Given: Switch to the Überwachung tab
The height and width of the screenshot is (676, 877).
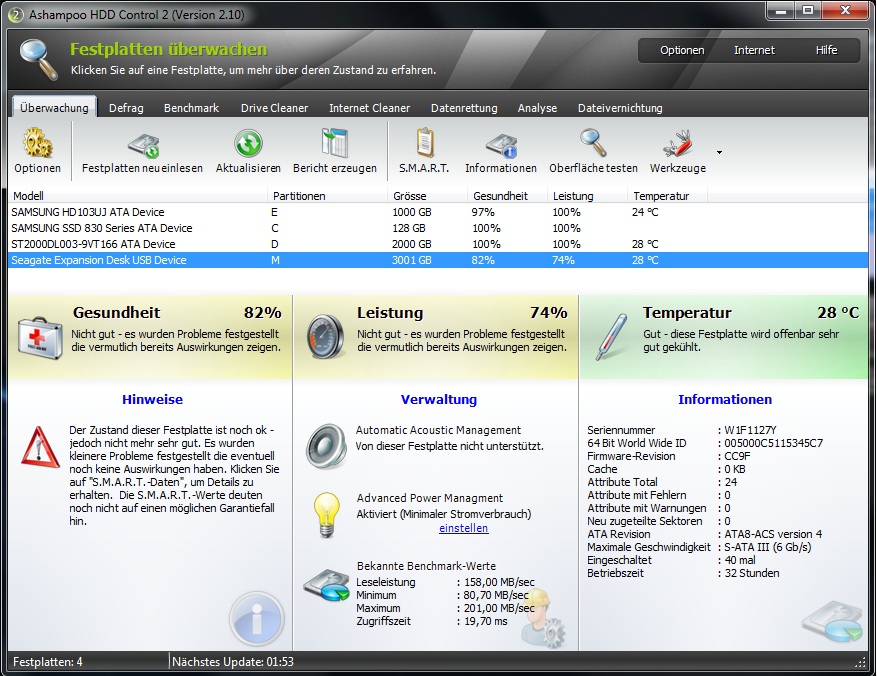Looking at the screenshot, I should click(54, 107).
